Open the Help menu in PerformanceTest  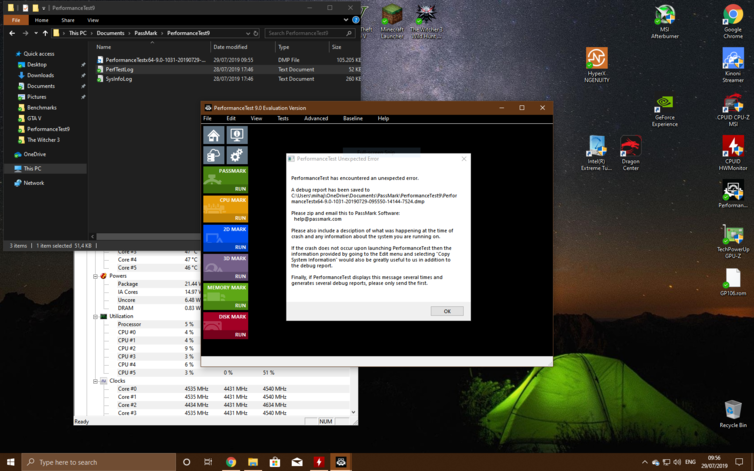pyautogui.click(x=383, y=118)
